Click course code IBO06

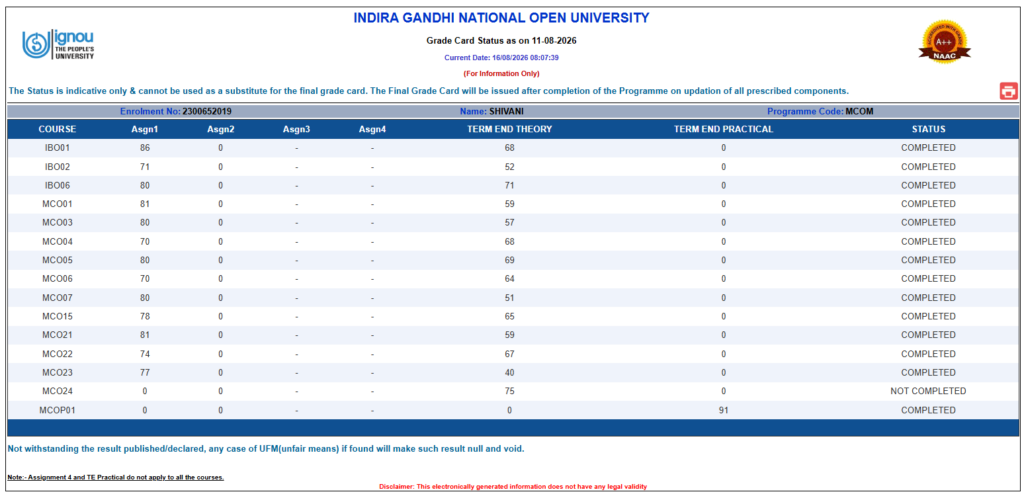(57, 185)
